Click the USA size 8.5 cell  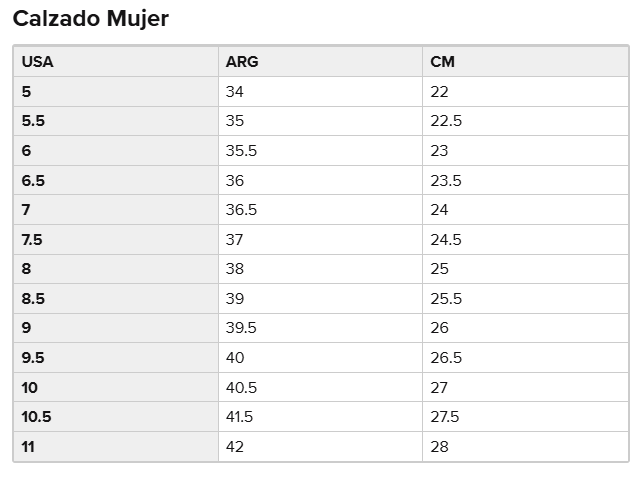[33, 299]
